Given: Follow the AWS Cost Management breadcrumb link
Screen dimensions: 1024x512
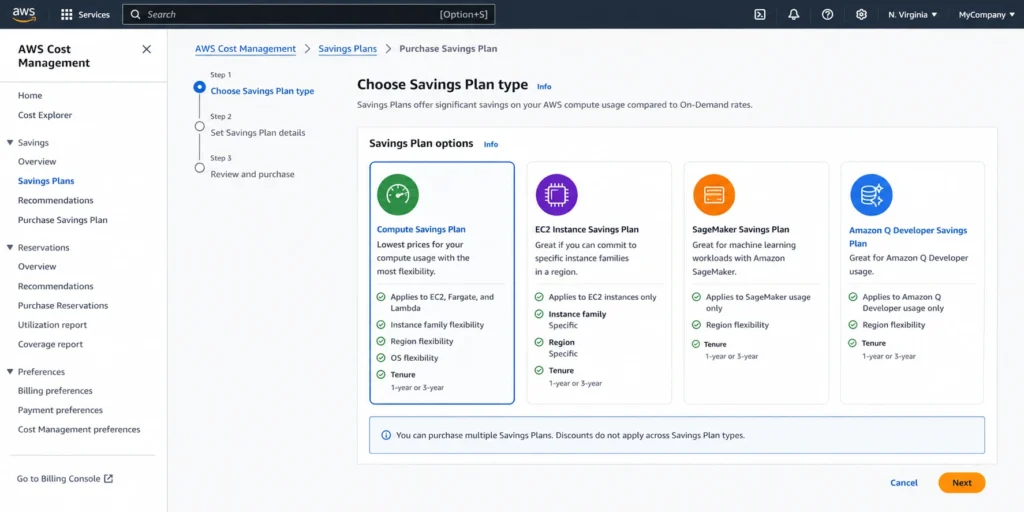Looking at the screenshot, I should pyautogui.click(x=246, y=48).
